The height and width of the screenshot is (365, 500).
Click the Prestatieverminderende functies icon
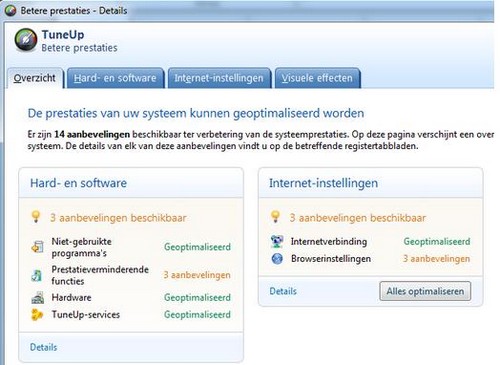click(36, 275)
